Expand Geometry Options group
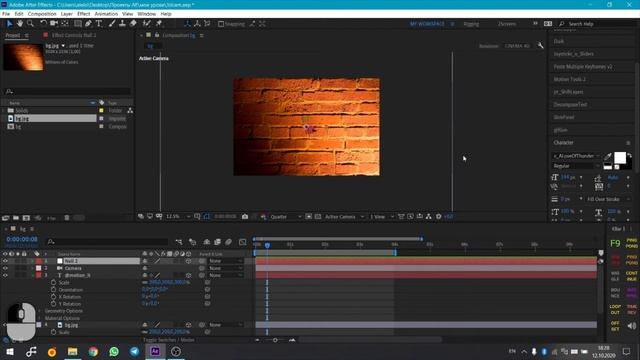The height and width of the screenshot is (360, 640). tap(39, 311)
